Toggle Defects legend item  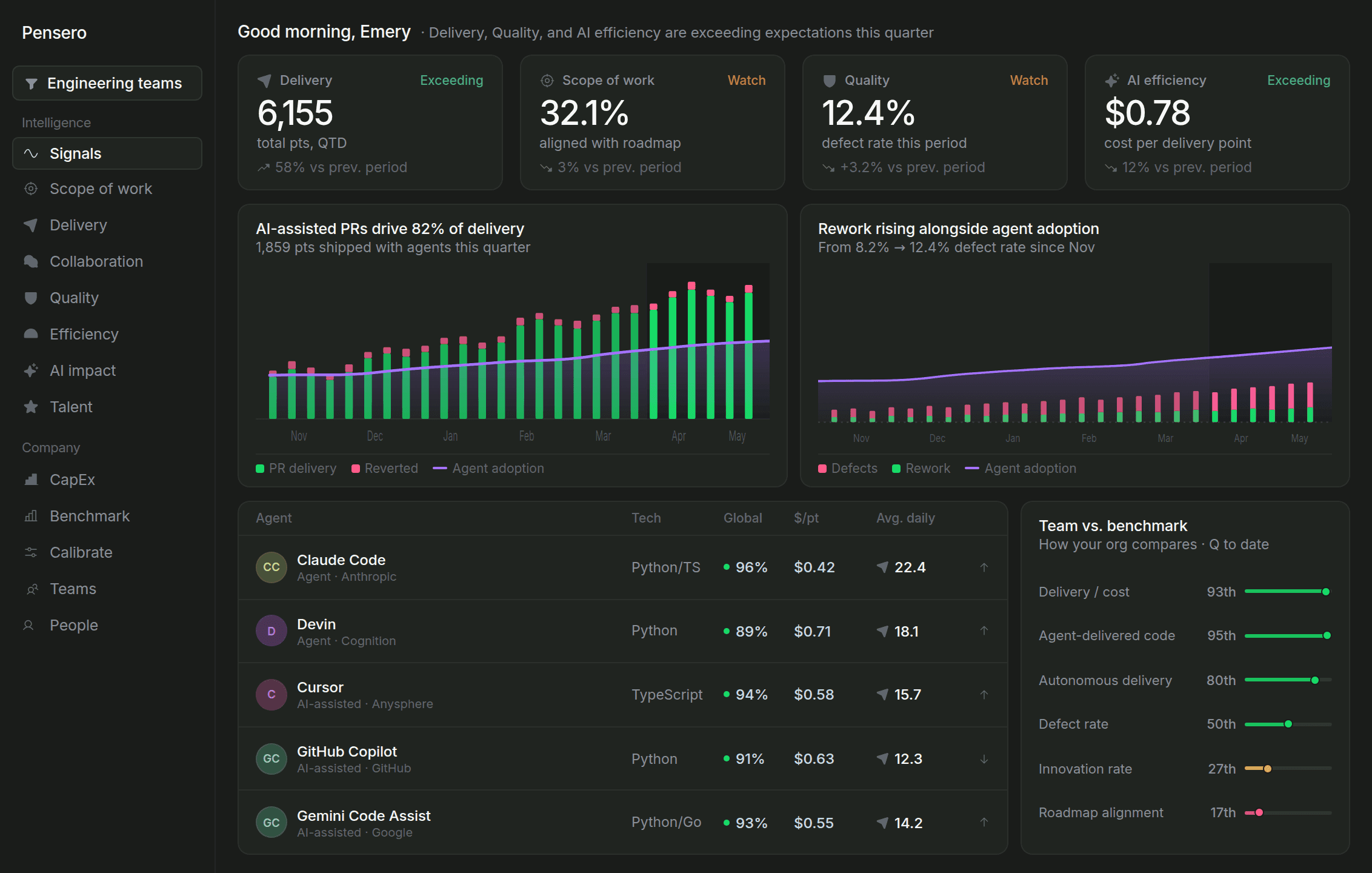point(848,468)
